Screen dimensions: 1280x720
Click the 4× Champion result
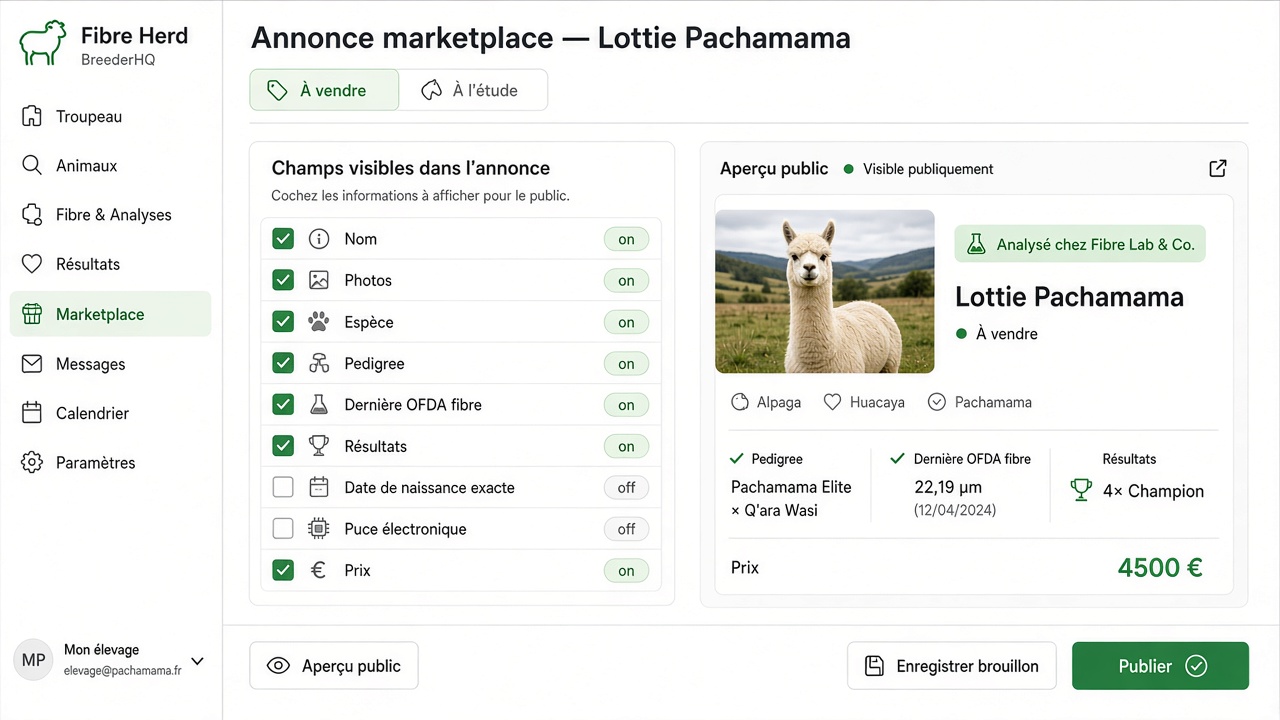coord(1137,491)
